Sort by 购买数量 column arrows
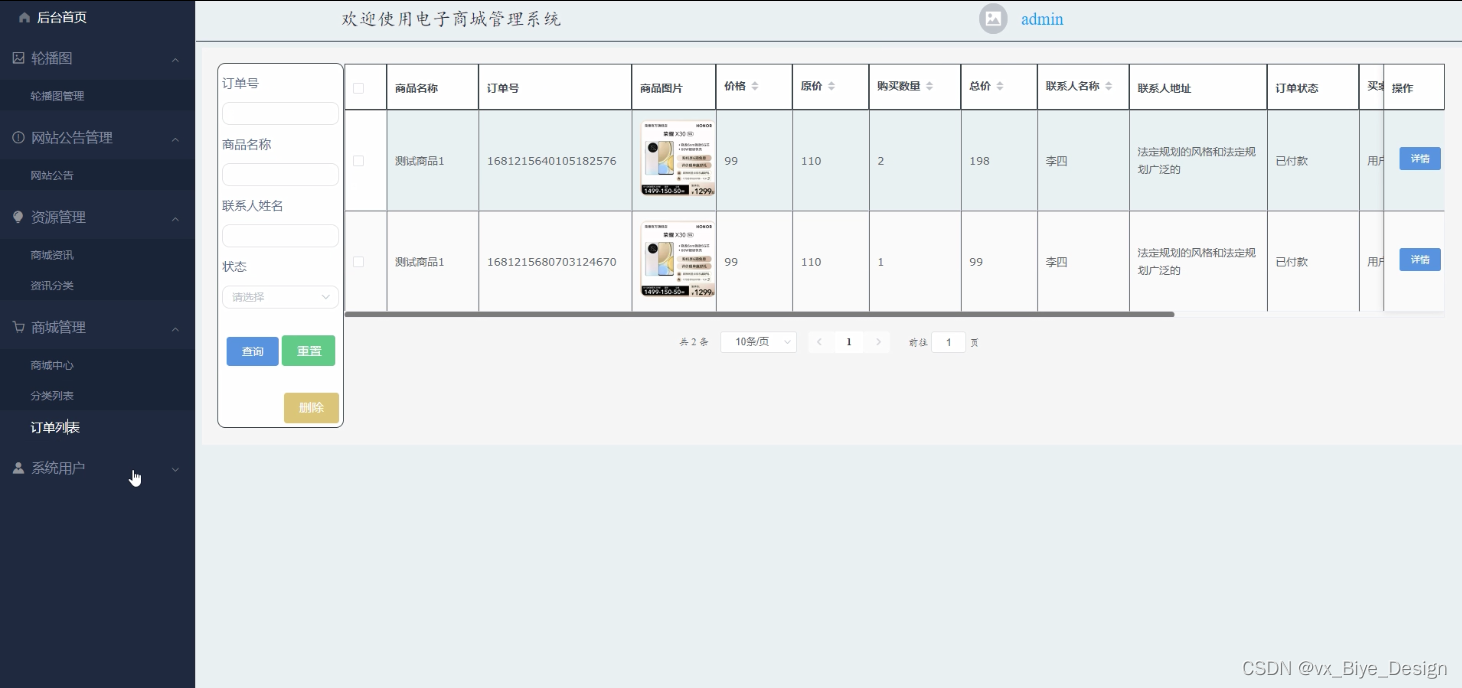1462x688 pixels. coord(929,87)
